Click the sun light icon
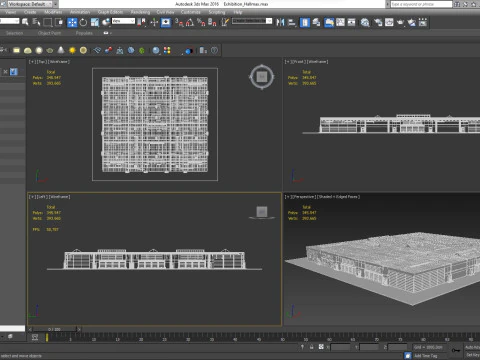The height and width of the screenshot is (360, 480). click(x=72, y=50)
